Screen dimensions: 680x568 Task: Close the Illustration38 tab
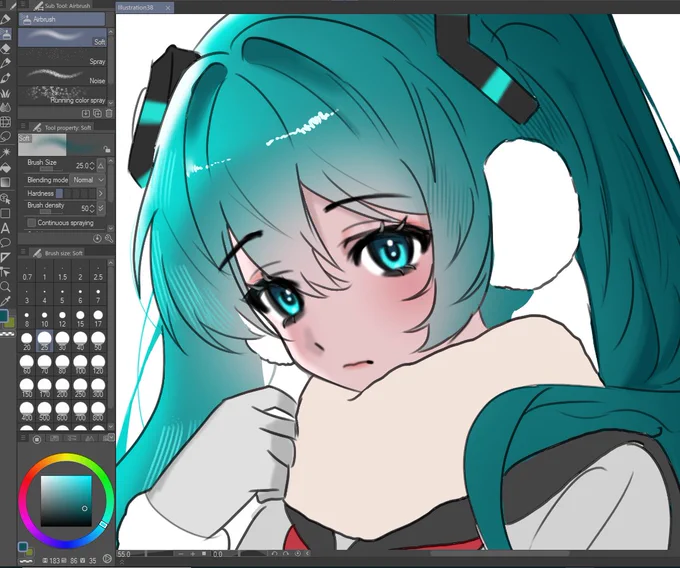168,8
